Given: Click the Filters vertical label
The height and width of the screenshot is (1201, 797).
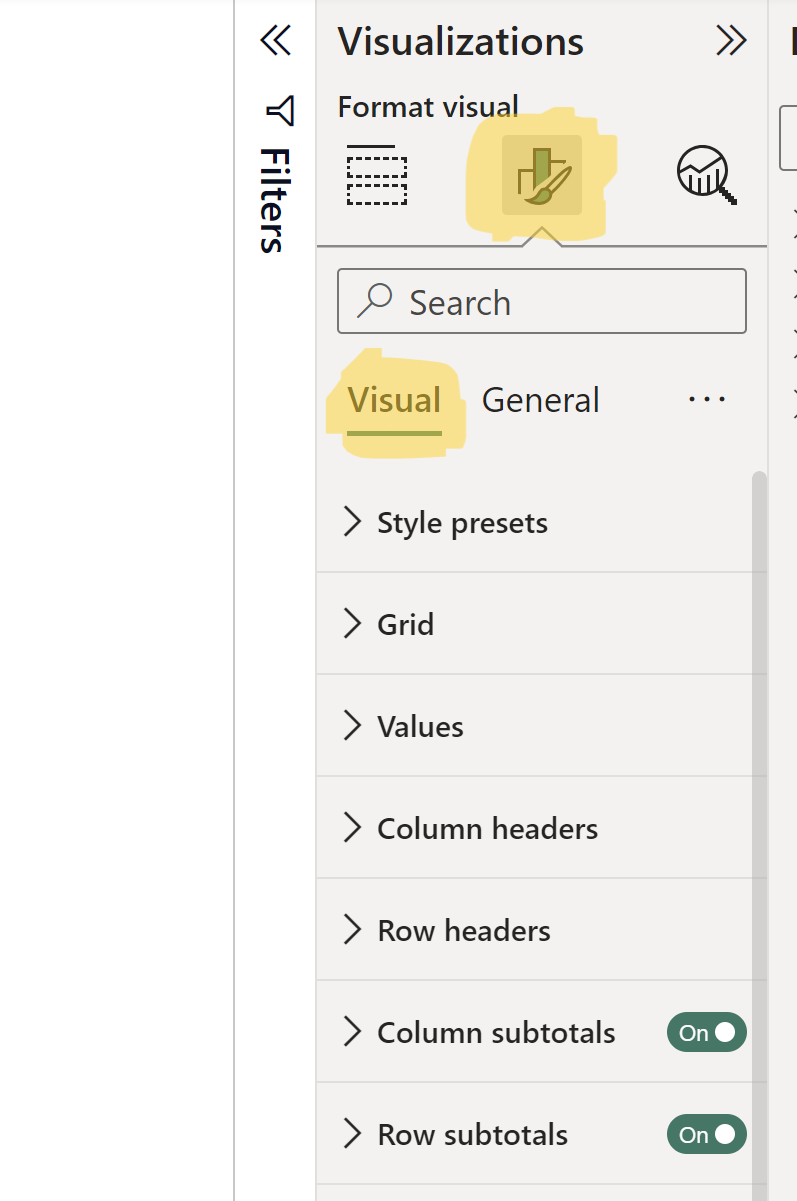Looking at the screenshot, I should point(274,200).
